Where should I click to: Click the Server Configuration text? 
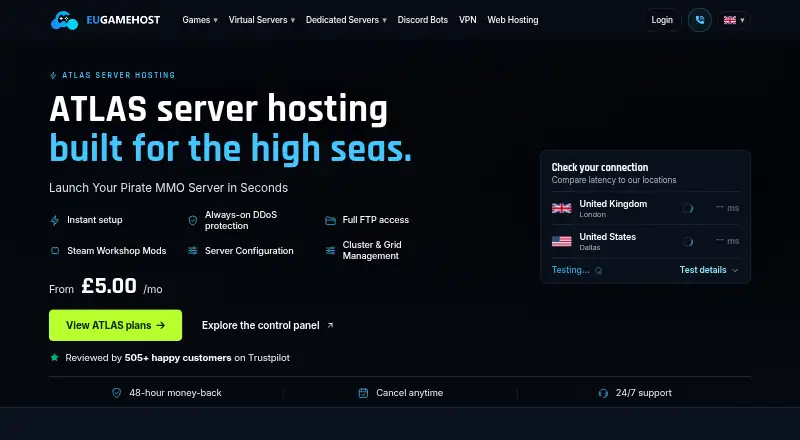(x=249, y=251)
